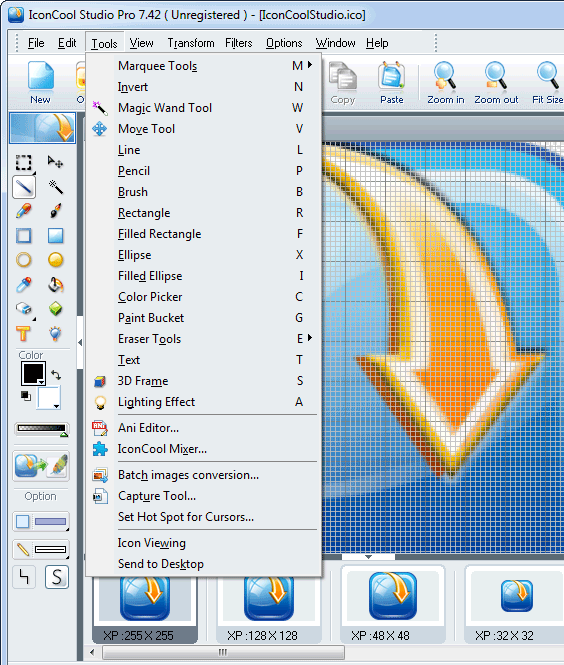Select the Filled Ellipse tool in the toolbox

click(56, 260)
